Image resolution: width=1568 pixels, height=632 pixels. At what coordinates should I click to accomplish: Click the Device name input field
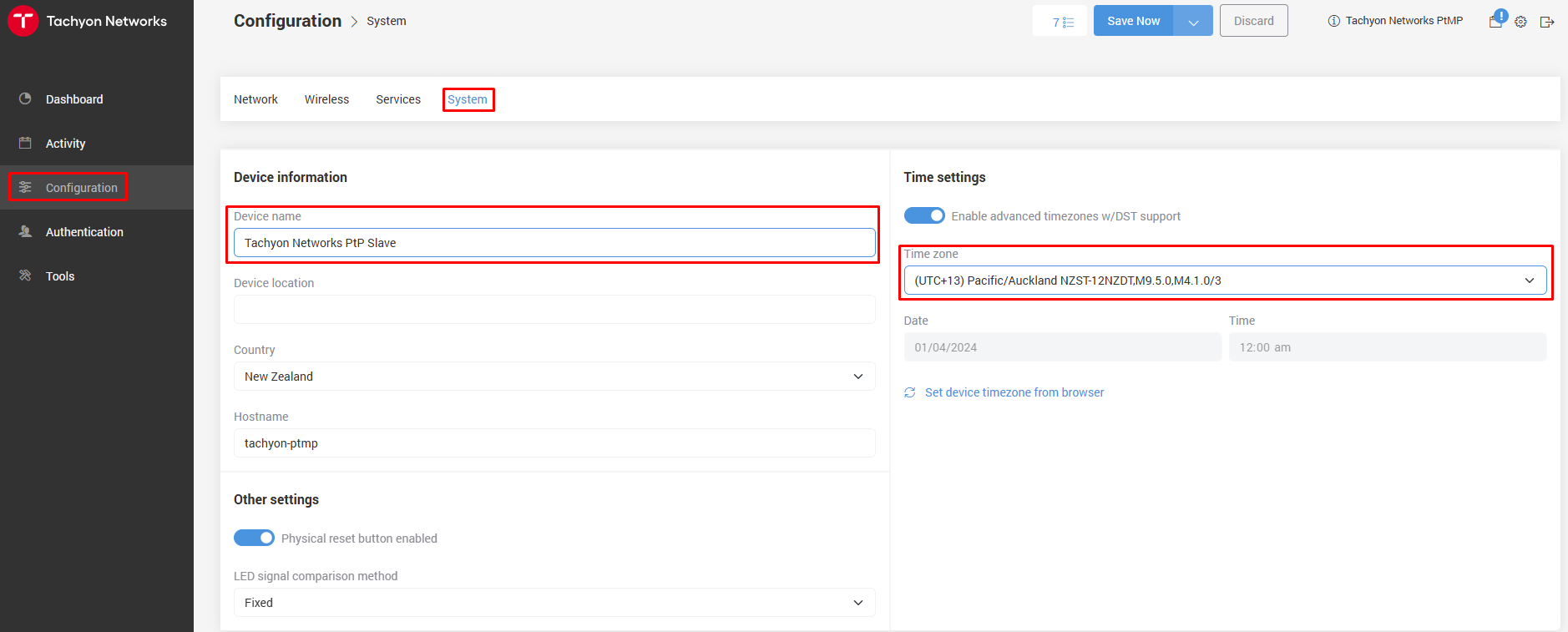554,243
